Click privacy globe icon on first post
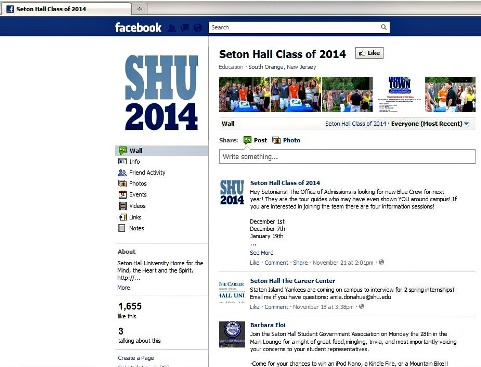Viewport: 481px width, 367px height. (x=381, y=262)
